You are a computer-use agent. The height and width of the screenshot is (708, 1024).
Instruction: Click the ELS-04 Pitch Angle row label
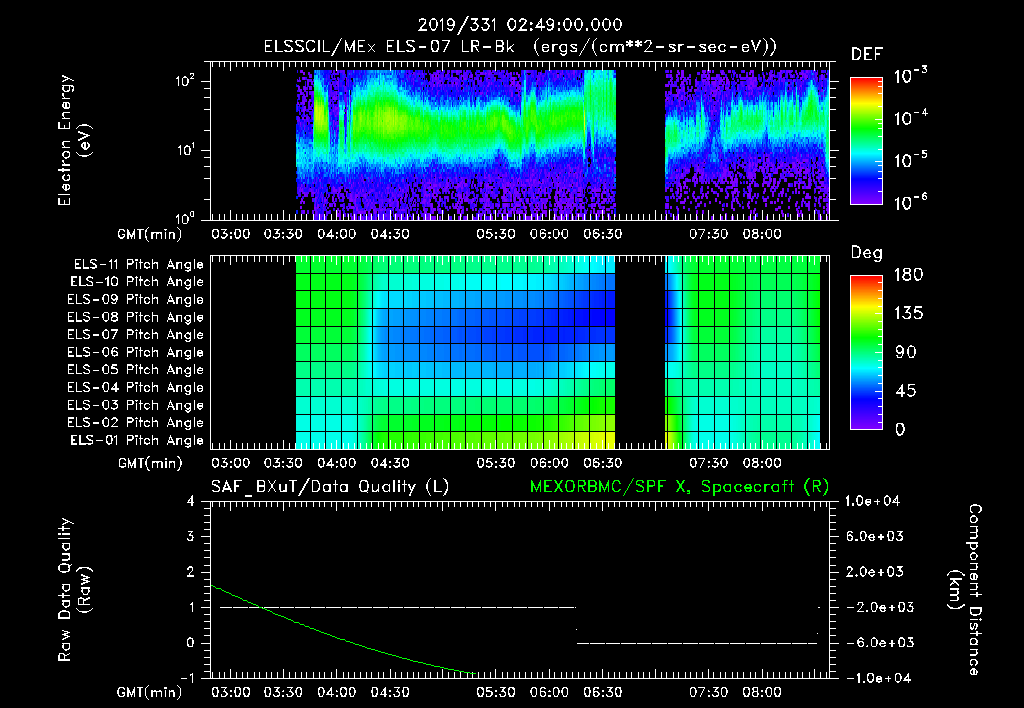coord(135,388)
